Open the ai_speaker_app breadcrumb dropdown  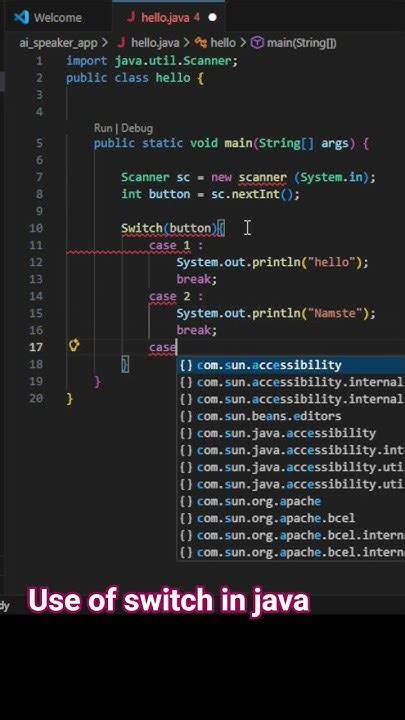click(58, 43)
